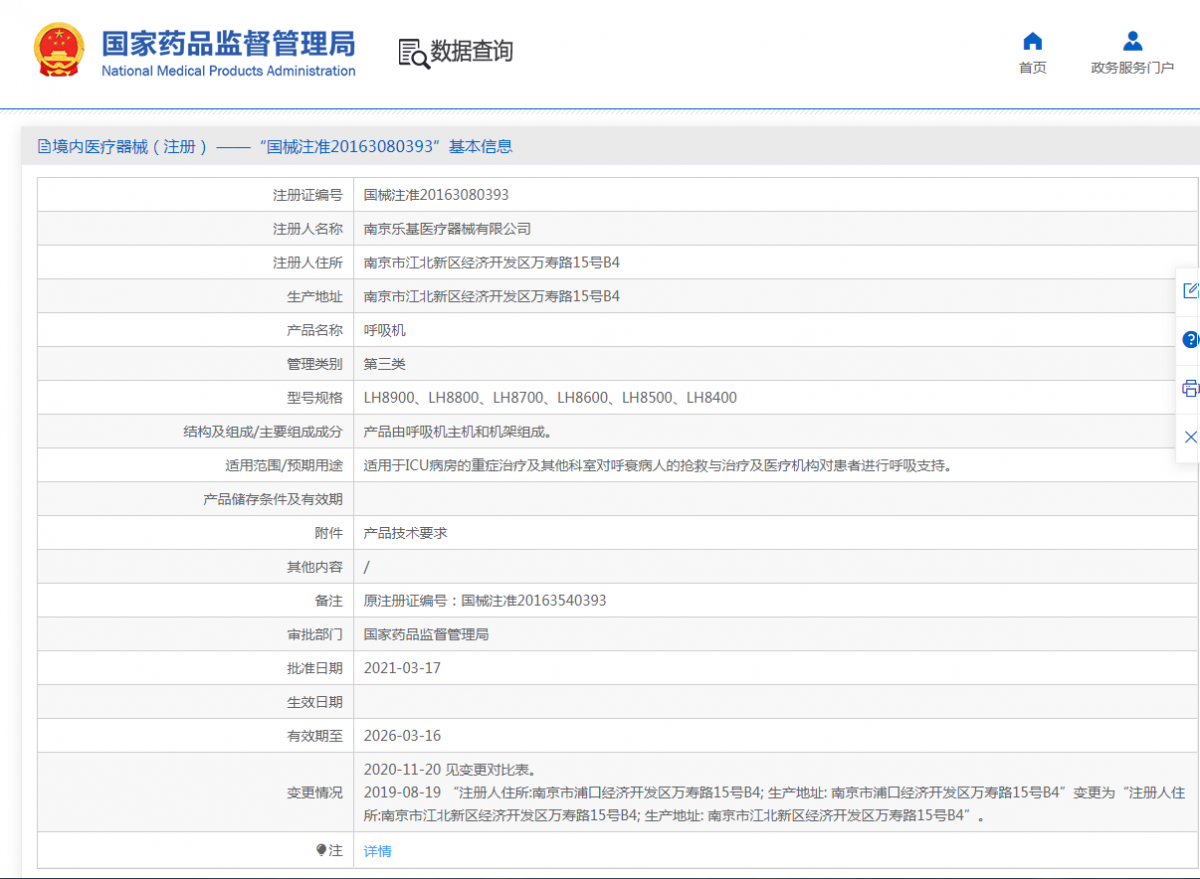Image resolution: width=1200 pixels, height=879 pixels.
Task: Click the 注册人名称 row label
Action: 308,229
